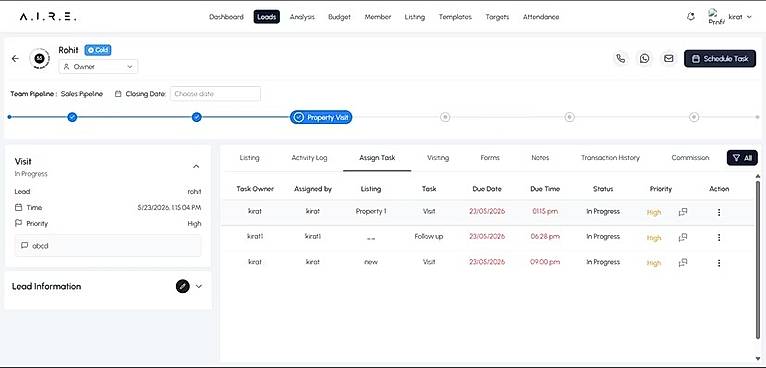Open the Targets menu
The image size is (766, 368).
click(498, 17)
